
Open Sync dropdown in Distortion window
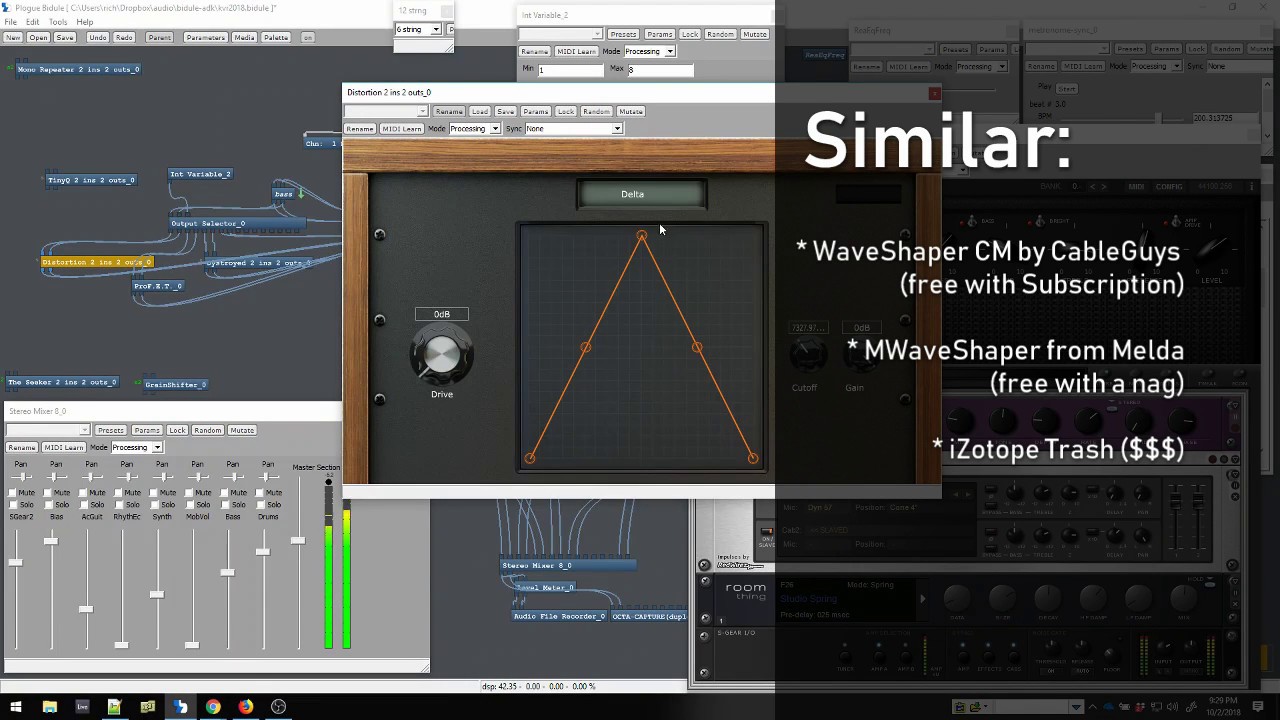573,129
